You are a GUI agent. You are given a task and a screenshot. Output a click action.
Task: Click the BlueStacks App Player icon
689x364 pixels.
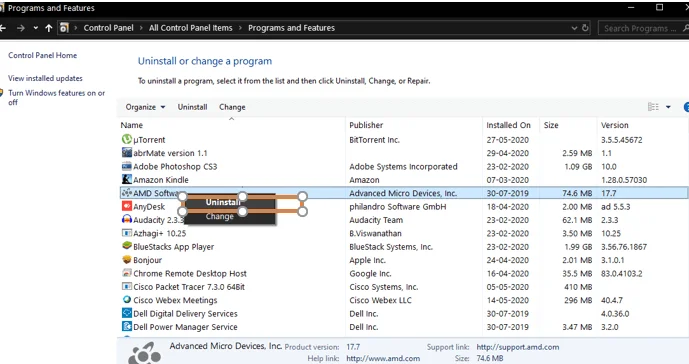pos(127,246)
